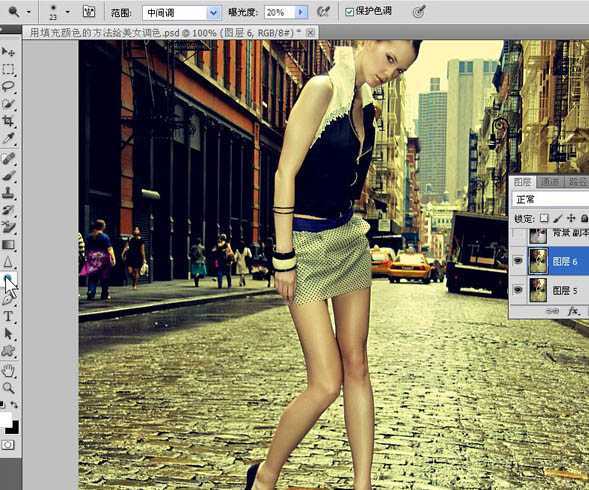Select the Zoom tool in toolbox
The height and width of the screenshot is (490, 589).
8,388
